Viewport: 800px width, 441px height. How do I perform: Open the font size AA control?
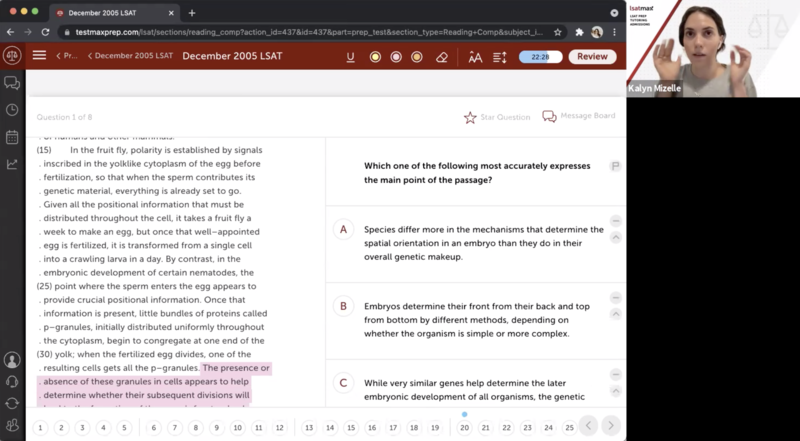click(x=475, y=57)
